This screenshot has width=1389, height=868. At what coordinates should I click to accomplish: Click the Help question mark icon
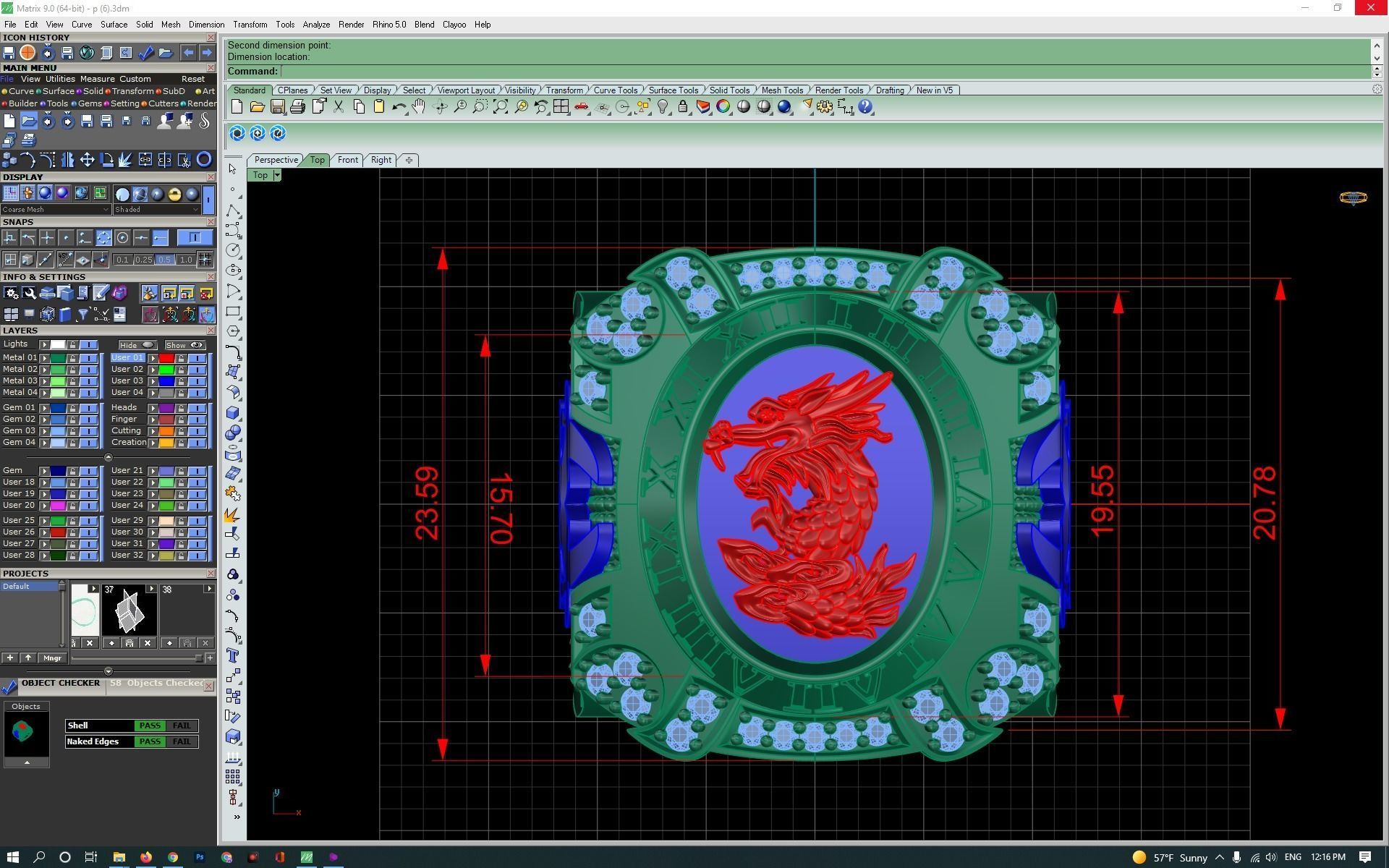point(865,107)
